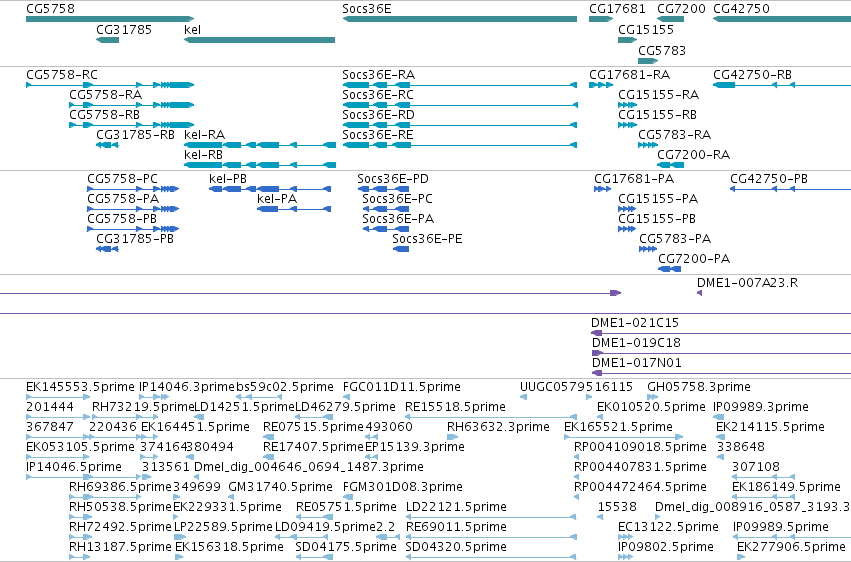Select the kel-PA protein feature
Image resolution: width=851 pixels, height=562 pixels.
click(x=294, y=209)
